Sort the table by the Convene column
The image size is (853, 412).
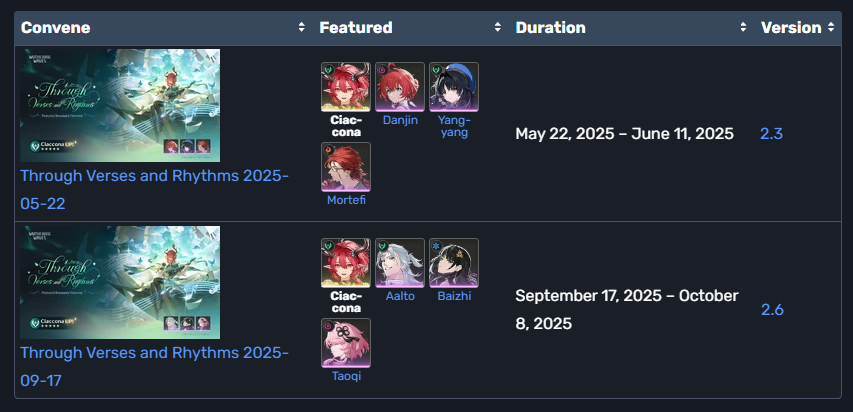click(301, 27)
